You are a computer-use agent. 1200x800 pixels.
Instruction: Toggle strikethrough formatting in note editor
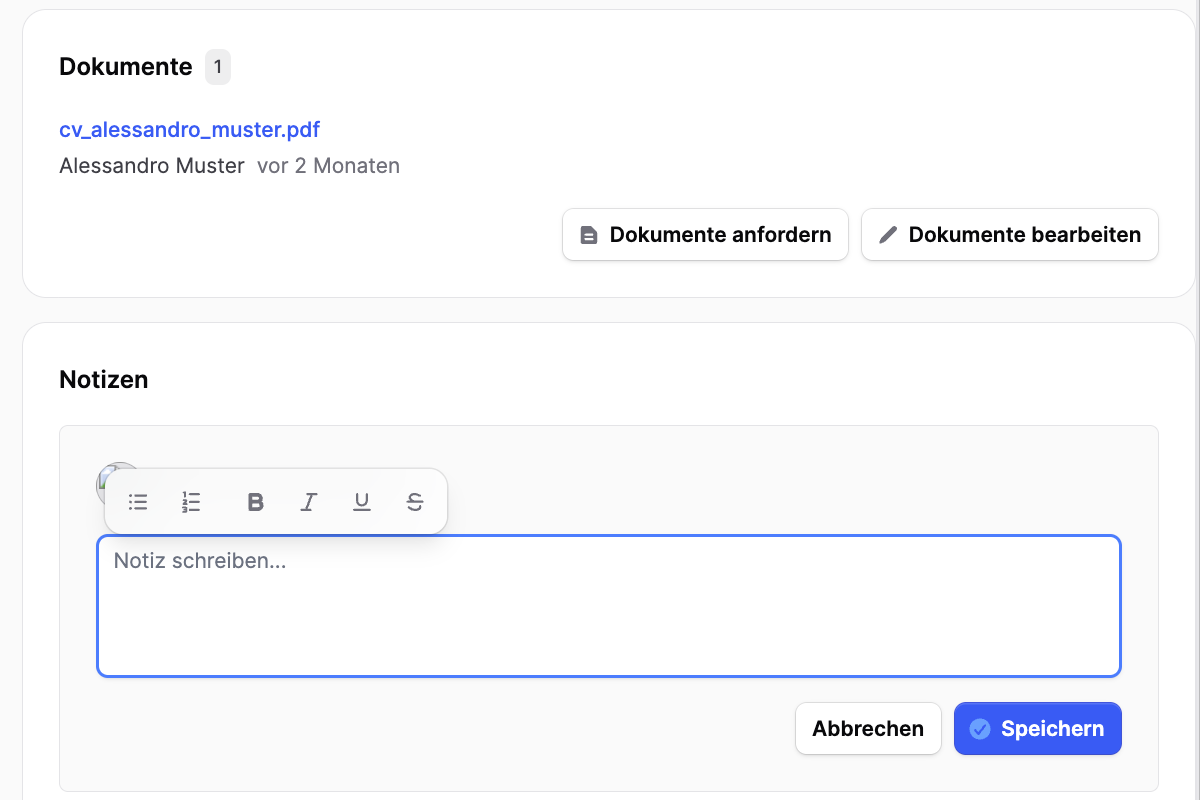coord(415,502)
